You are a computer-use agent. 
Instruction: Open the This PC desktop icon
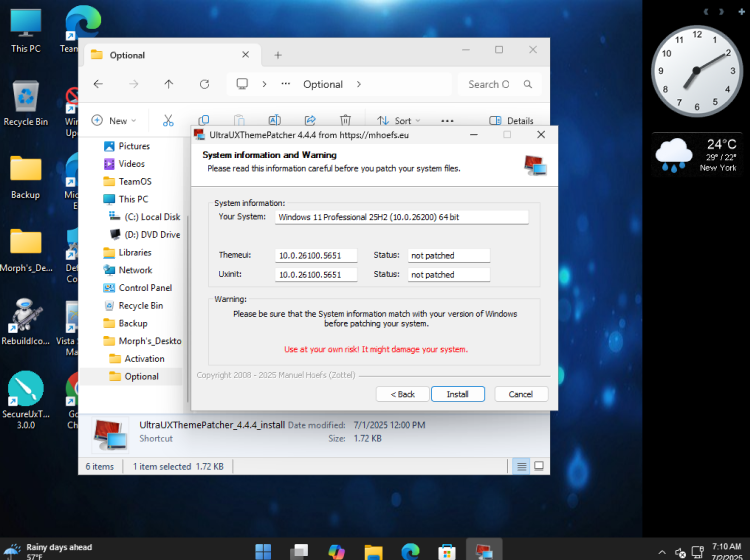[x=26, y=31]
